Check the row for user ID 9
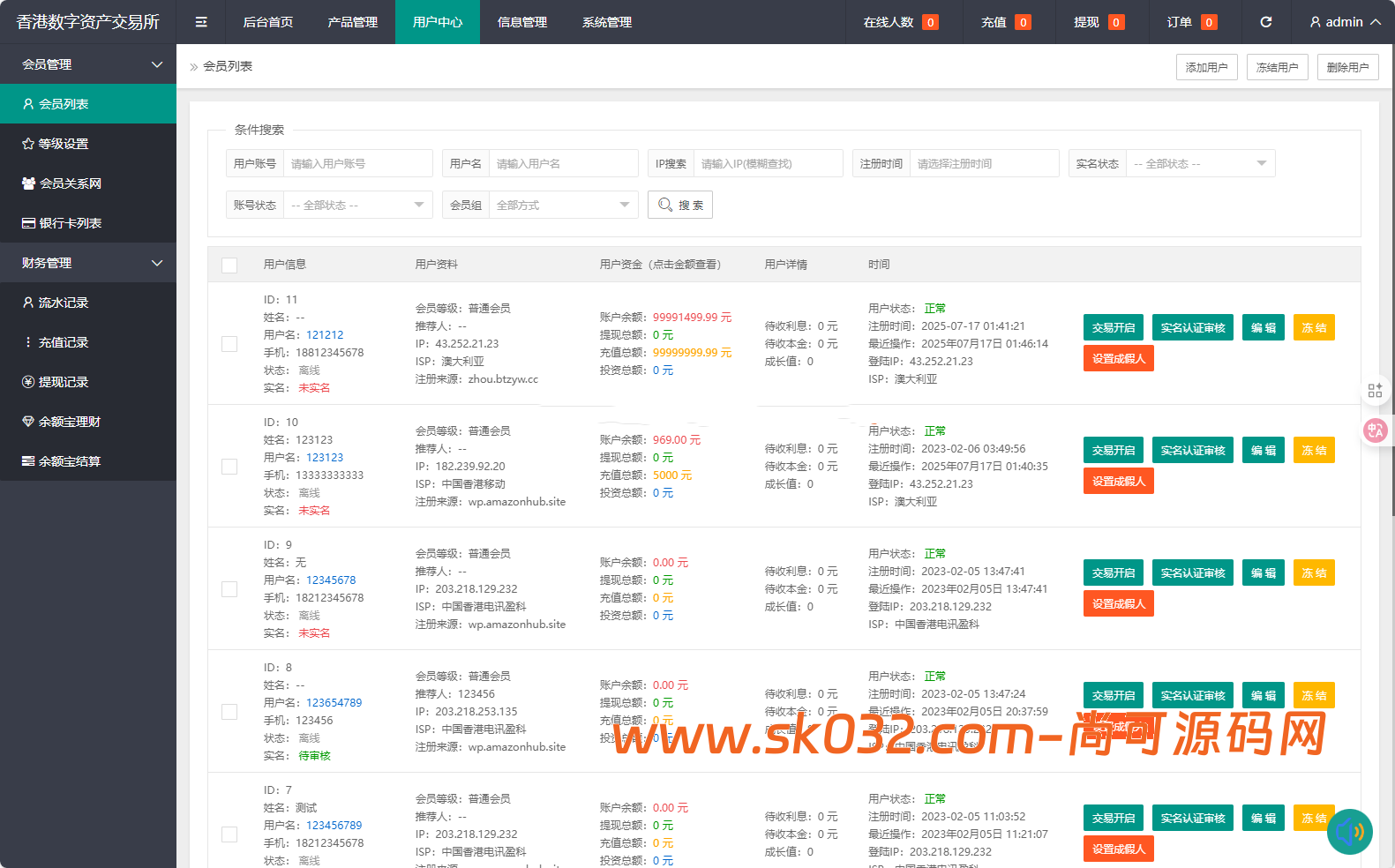The width and height of the screenshot is (1395, 868). coord(229,589)
